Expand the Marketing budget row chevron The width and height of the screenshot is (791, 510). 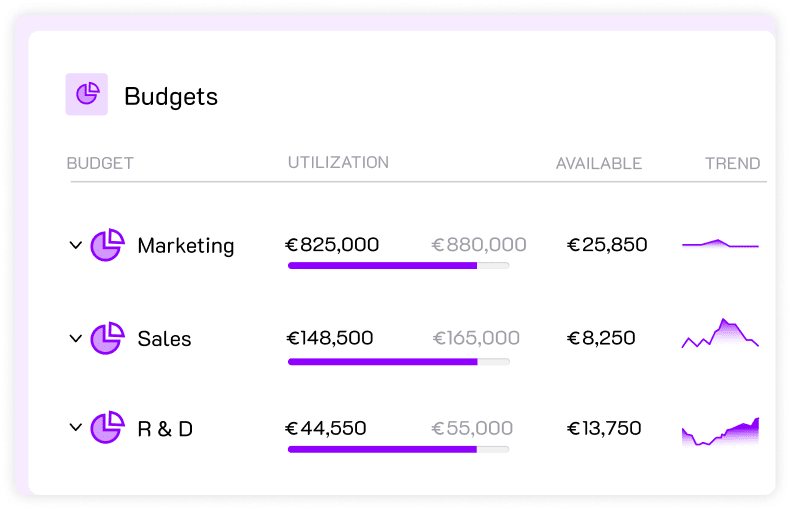75,245
